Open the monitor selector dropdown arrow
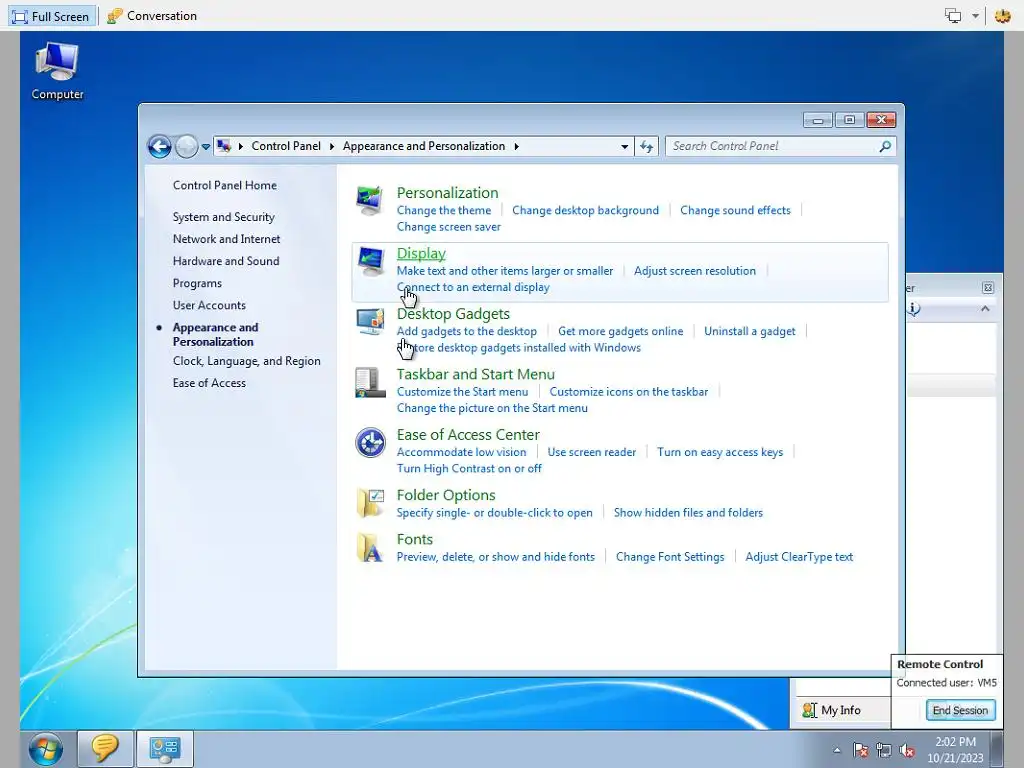This screenshot has height=768, width=1024. pyautogui.click(x=975, y=16)
